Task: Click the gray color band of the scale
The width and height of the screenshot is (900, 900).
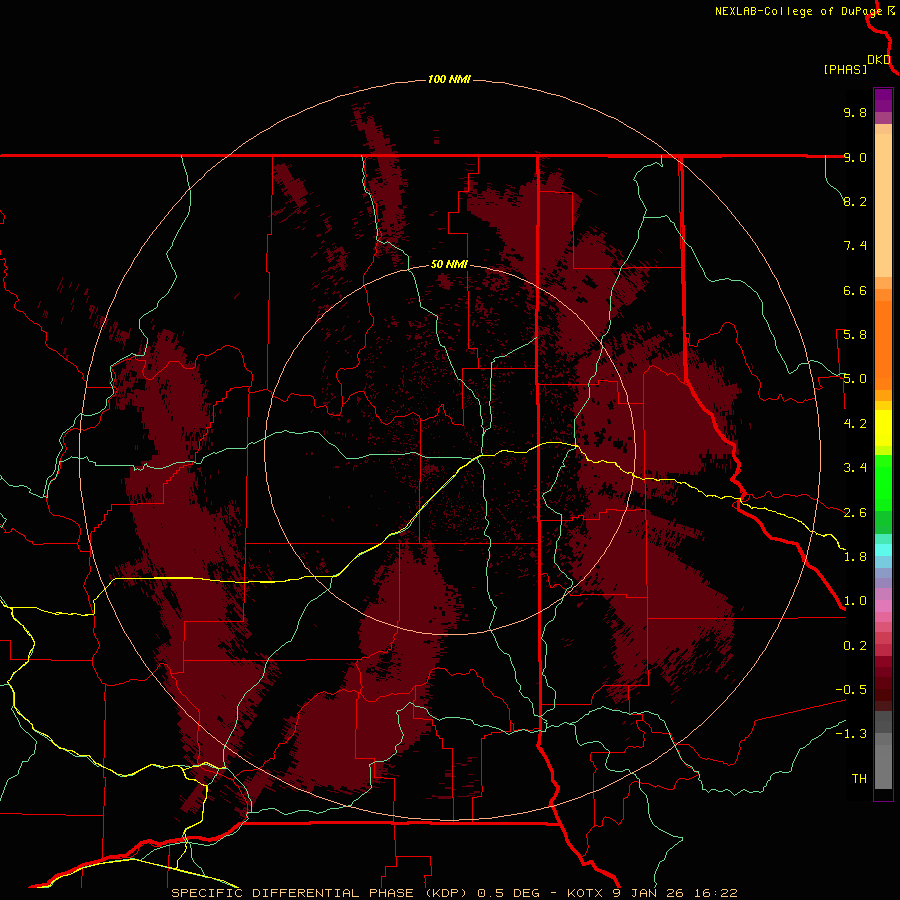Action: coord(883,750)
